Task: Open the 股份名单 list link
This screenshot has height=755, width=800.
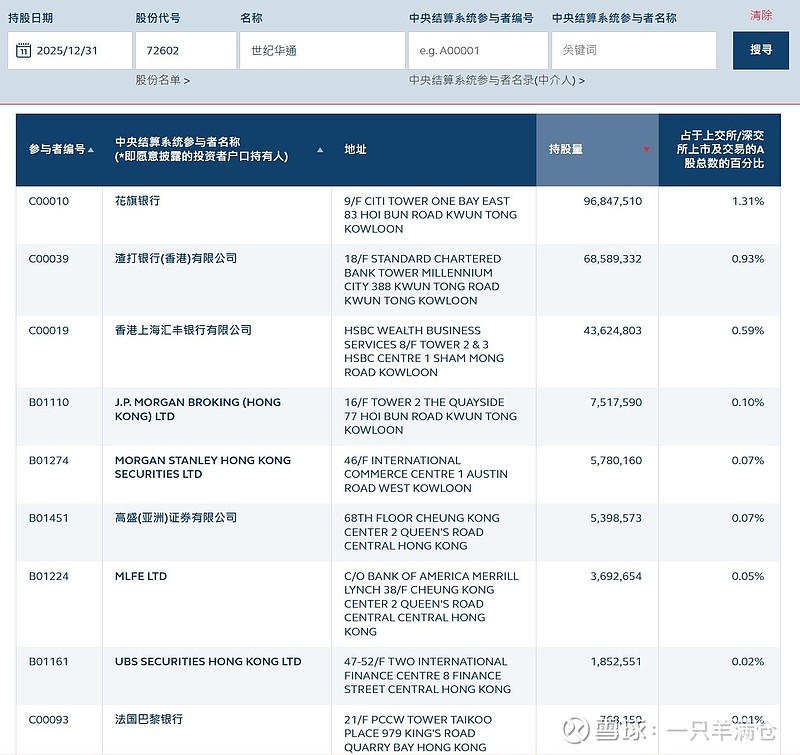Action: click(x=162, y=80)
